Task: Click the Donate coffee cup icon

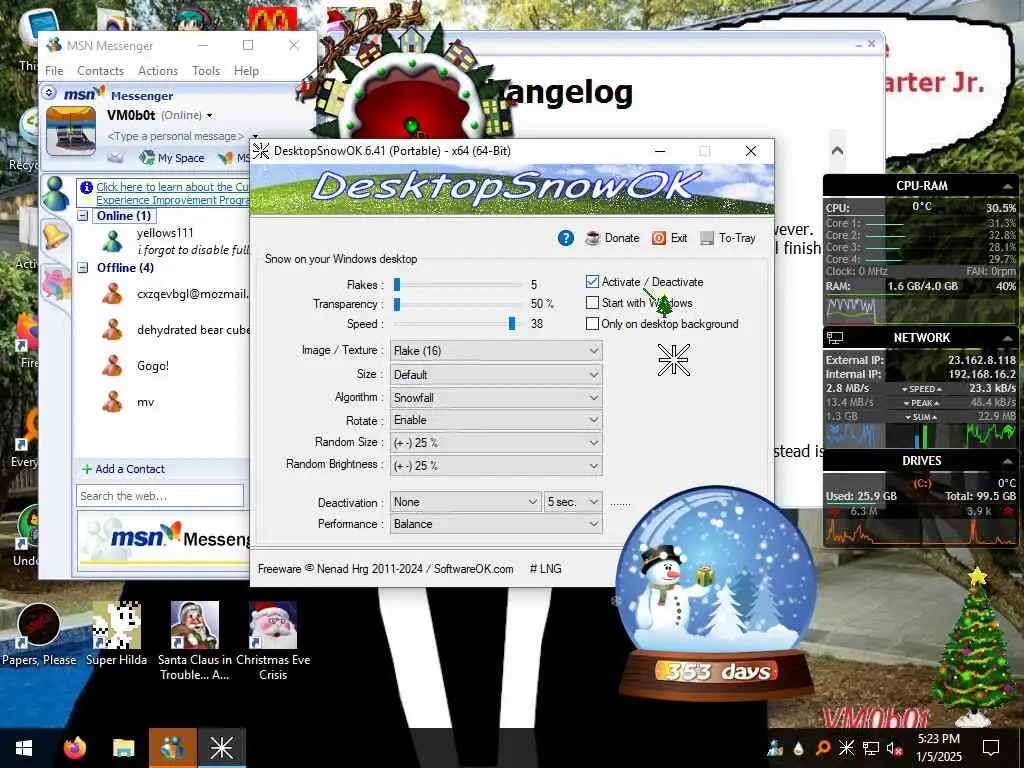Action: pyautogui.click(x=592, y=238)
